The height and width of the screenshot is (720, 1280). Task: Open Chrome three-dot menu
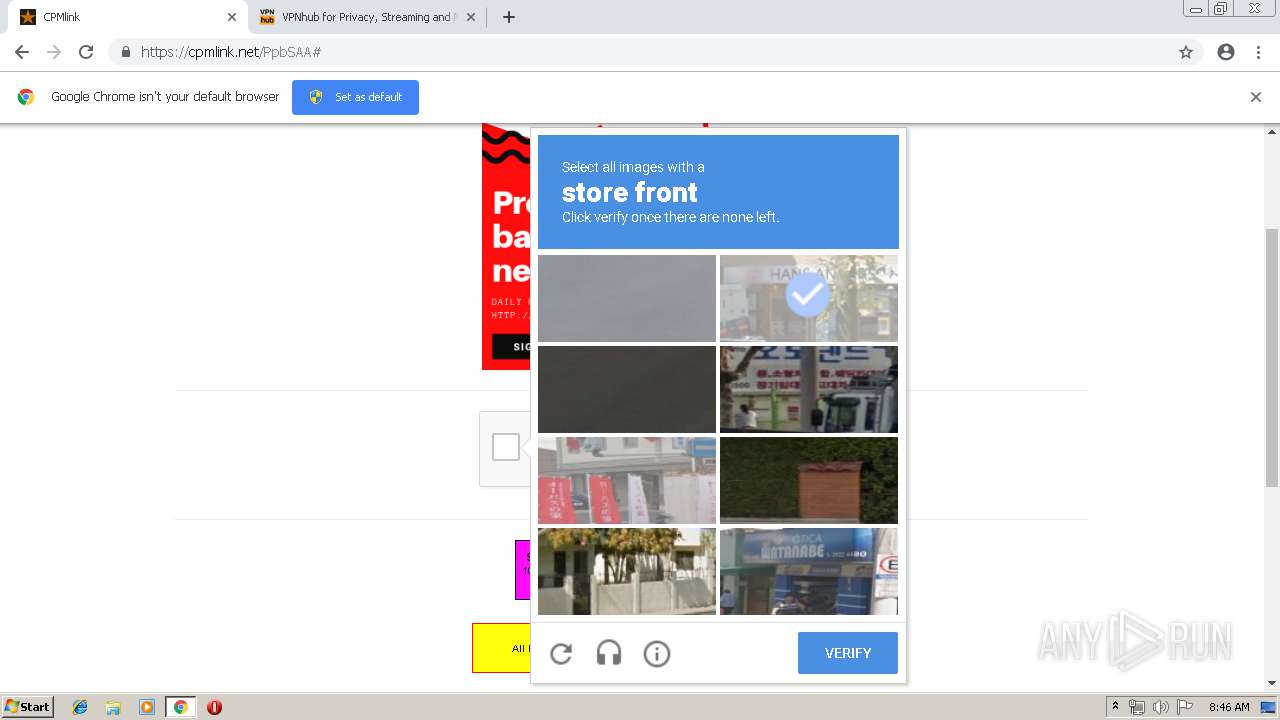pos(1258,52)
